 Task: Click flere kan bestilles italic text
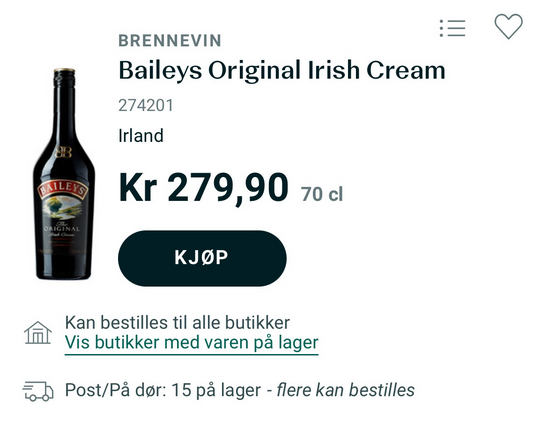(346, 390)
